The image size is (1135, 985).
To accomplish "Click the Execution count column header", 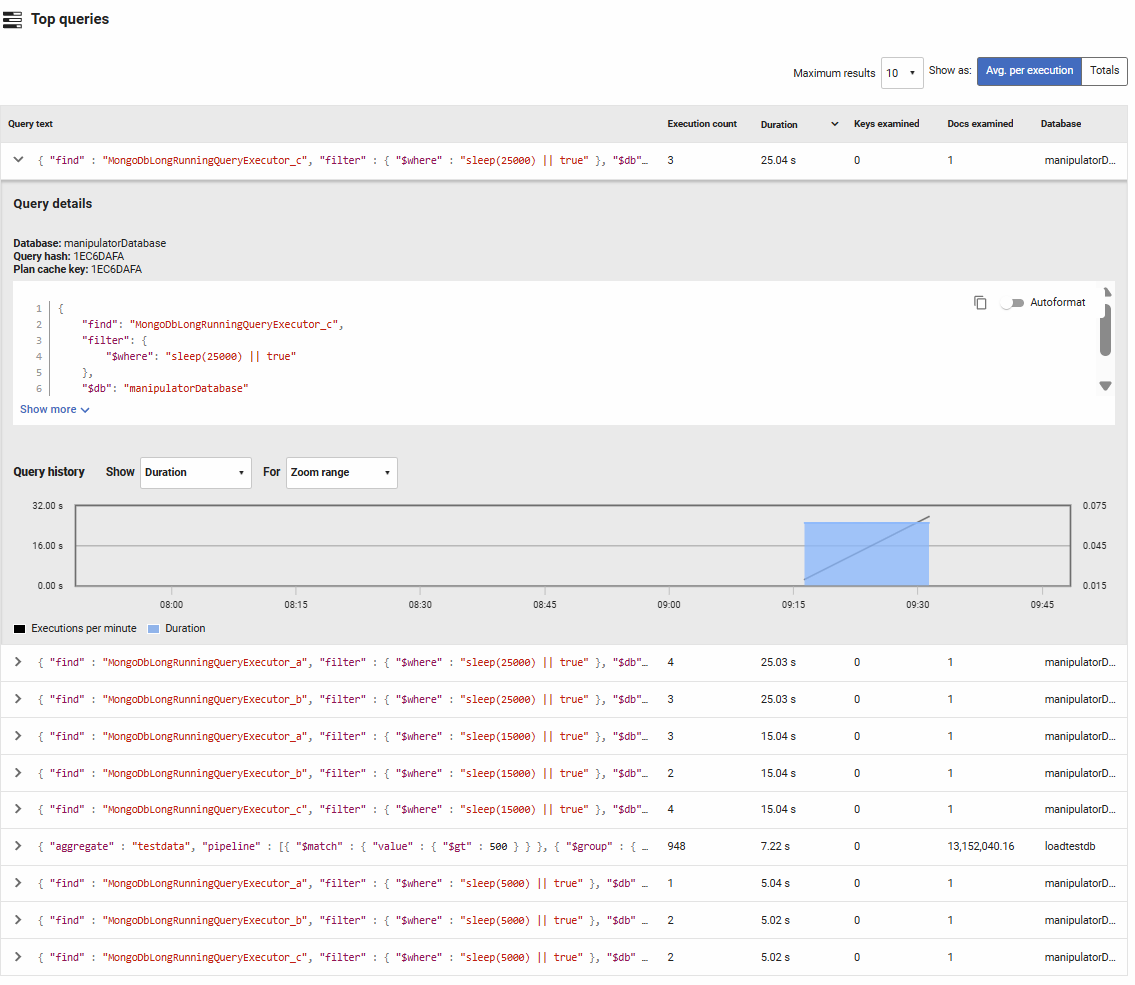I will tap(702, 124).
